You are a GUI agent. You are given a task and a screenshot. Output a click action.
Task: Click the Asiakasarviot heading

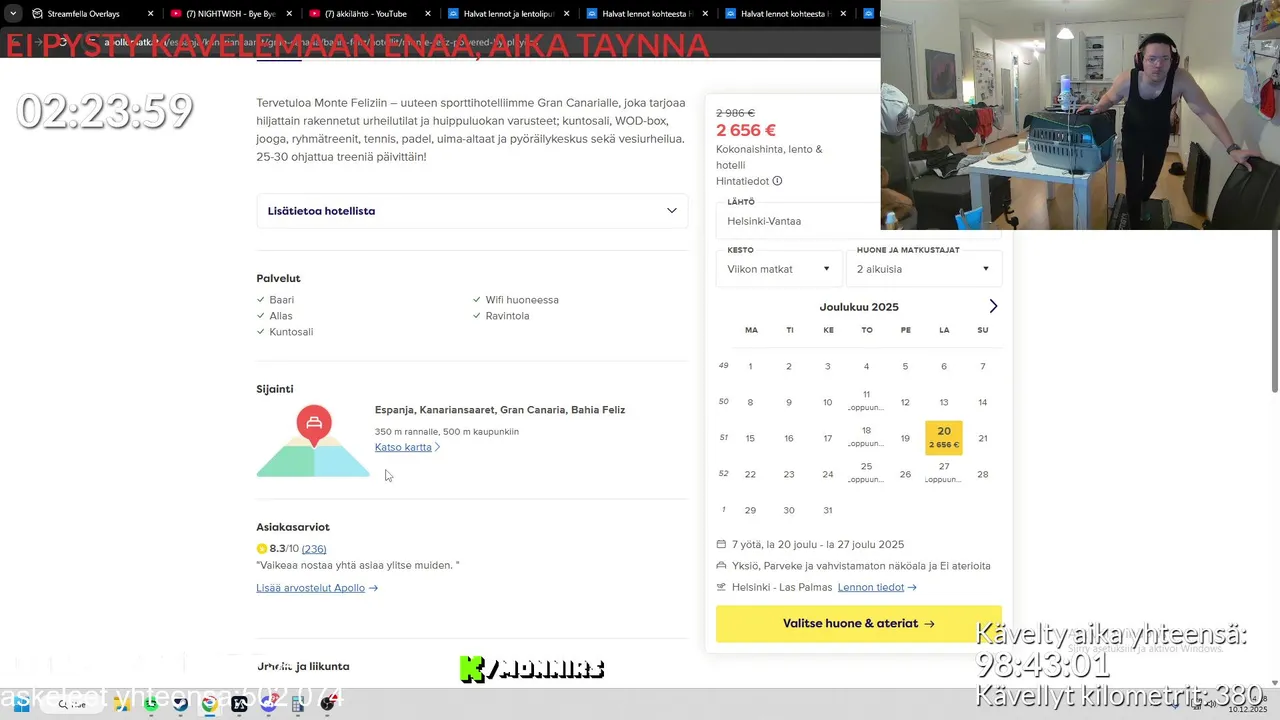(x=293, y=527)
